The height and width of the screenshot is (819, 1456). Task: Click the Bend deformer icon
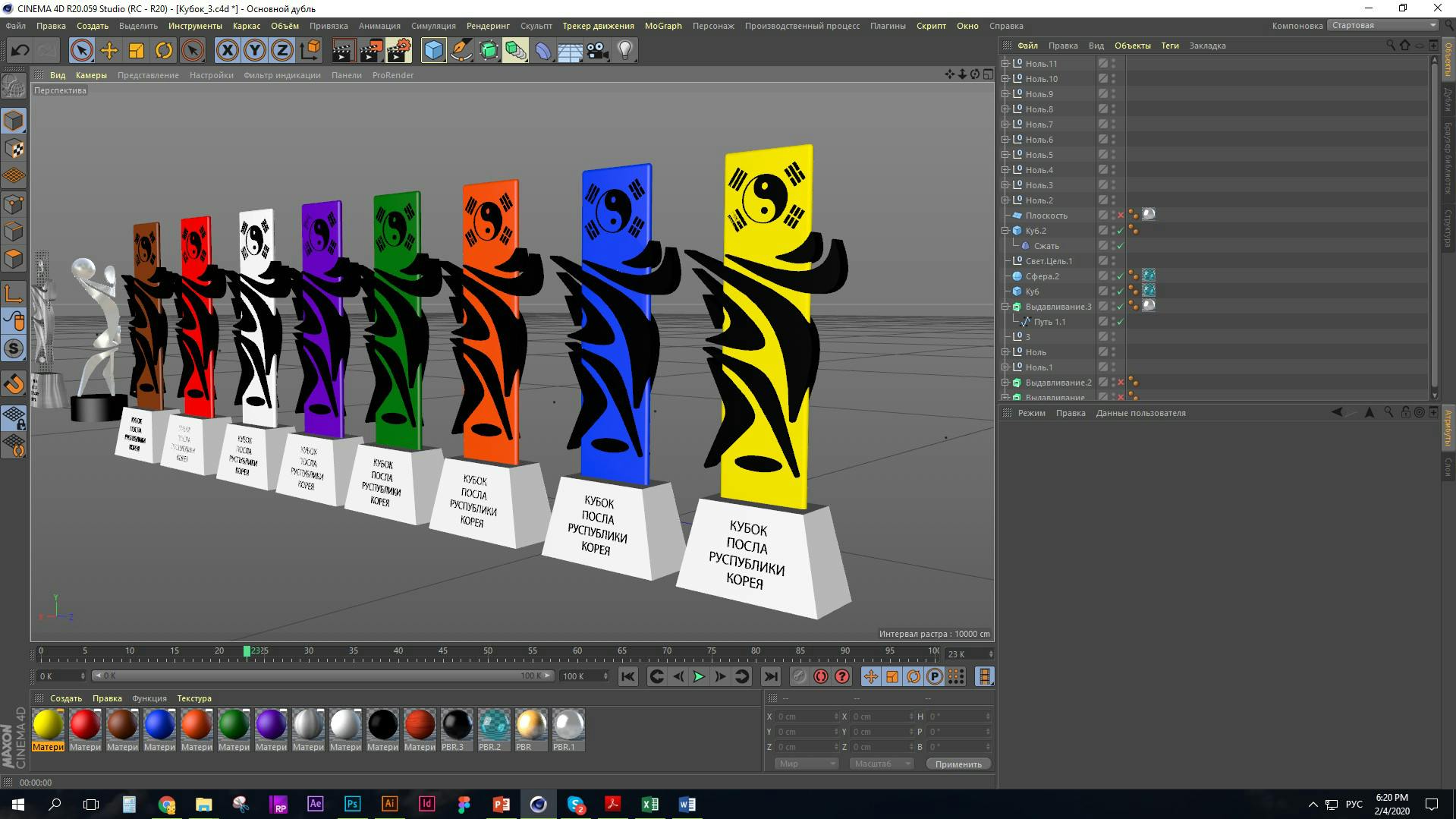pos(543,51)
